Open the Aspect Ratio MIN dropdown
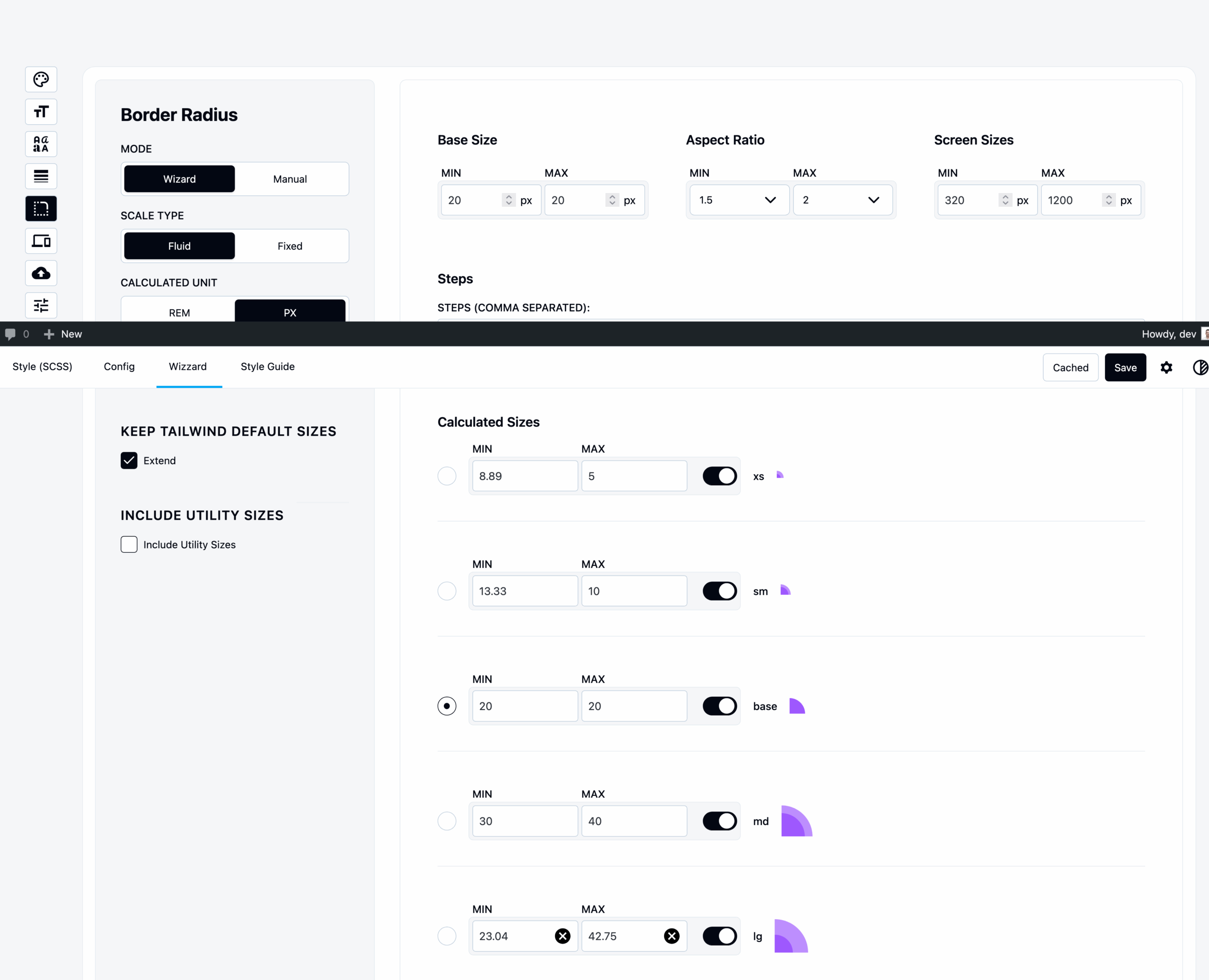This screenshot has height=980, width=1209. [x=738, y=200]
